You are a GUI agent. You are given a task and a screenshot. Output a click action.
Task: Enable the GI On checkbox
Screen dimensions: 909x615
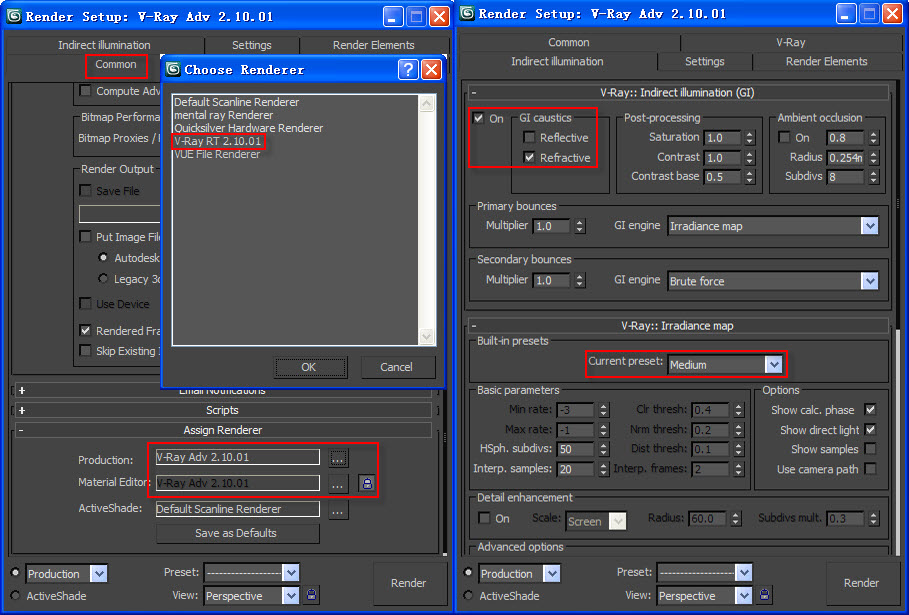[478, 118]
